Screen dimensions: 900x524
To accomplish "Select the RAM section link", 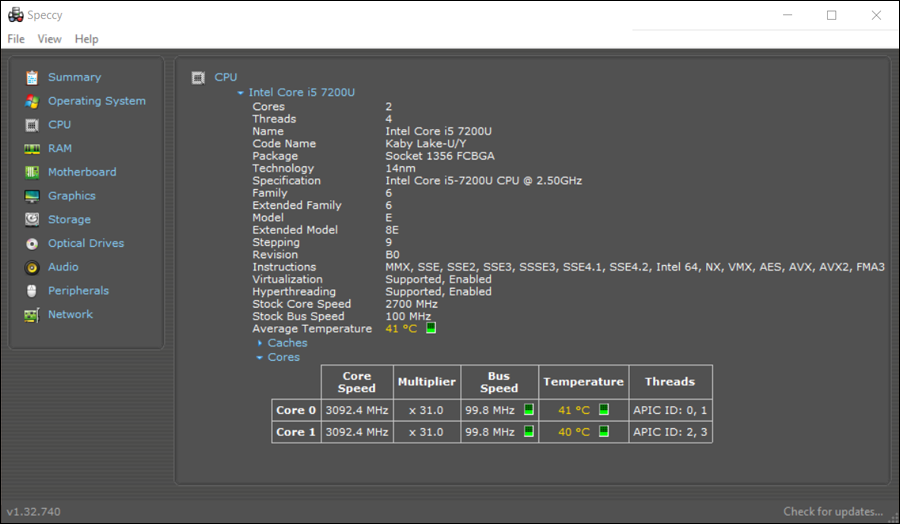I will tap(60, 149).
